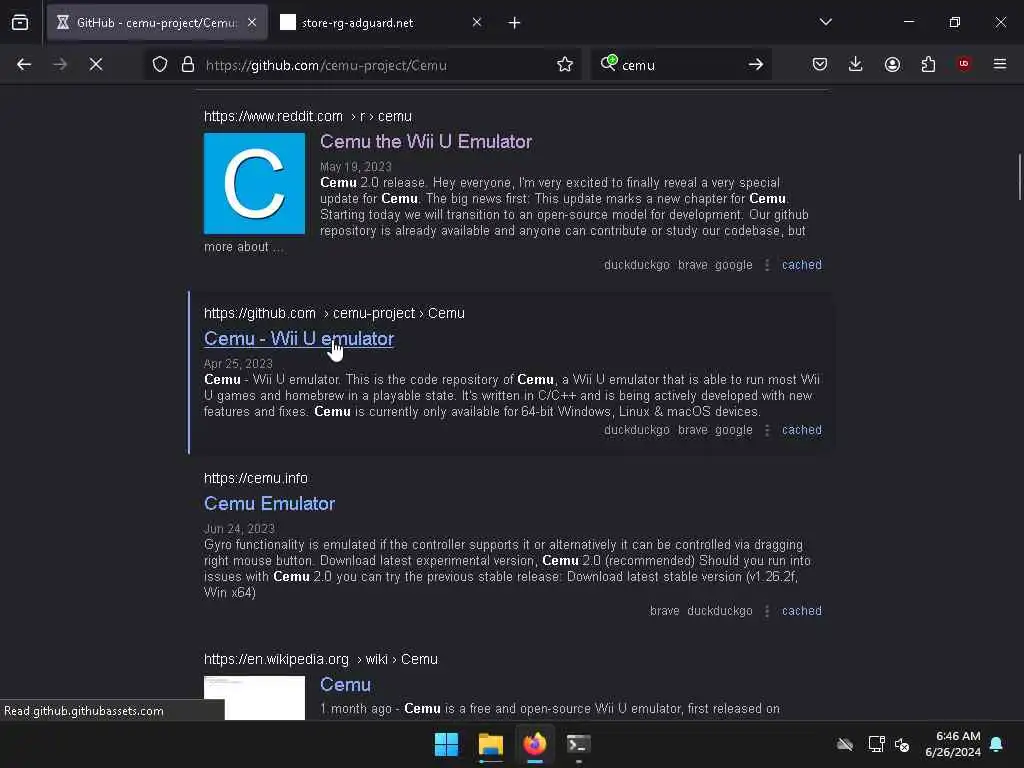Open the Downloads panel
The height and width of the screenshot is (768, 1024).
point(856,64)
